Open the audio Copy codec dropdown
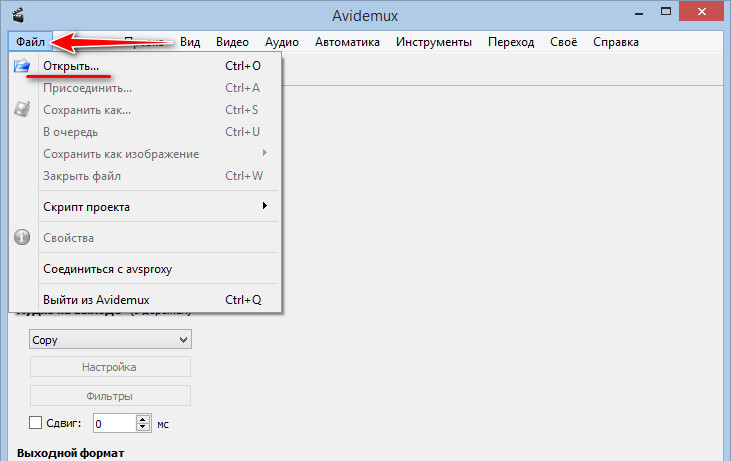Screen dimensions: 731x461 pyautogui.click(x=110, y=340)
